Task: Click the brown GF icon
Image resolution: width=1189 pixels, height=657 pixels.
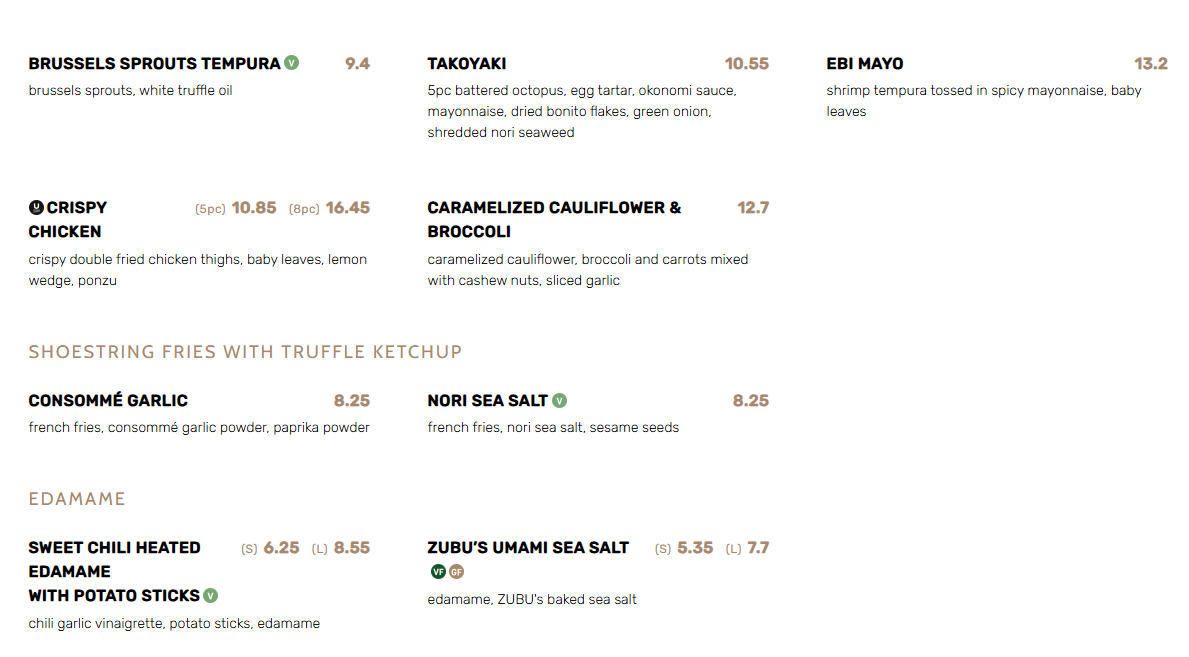Action: (457, 572)
